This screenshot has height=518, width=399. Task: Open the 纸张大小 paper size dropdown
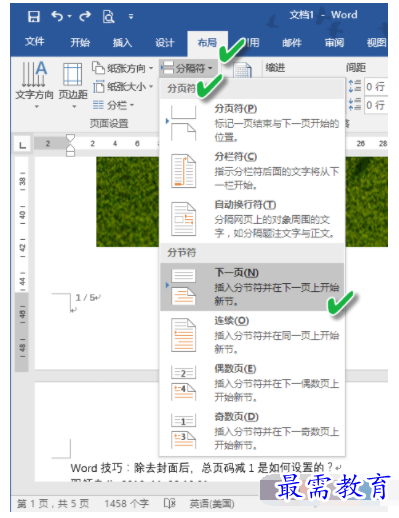click(x=122, y=87)
